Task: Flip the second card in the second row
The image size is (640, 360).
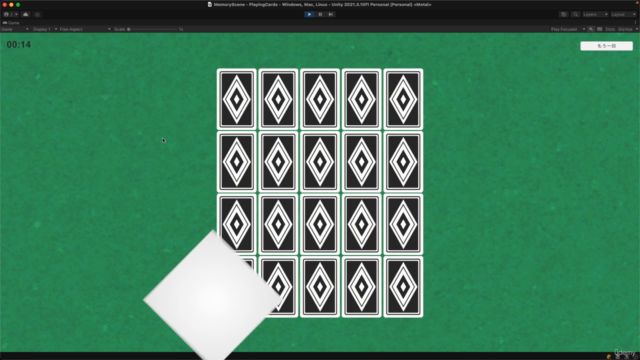Action: (278, 162)
